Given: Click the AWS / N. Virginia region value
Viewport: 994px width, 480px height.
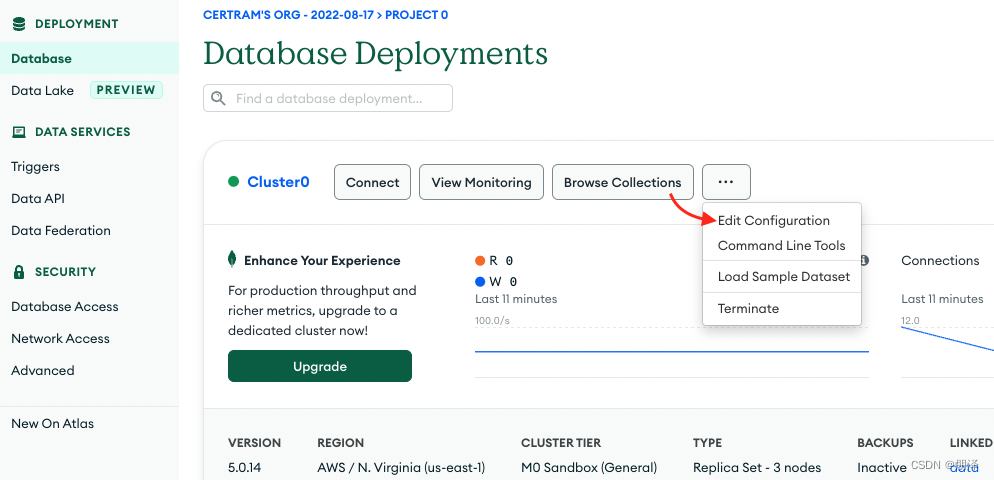Looking at the screenshot, I should tap(401, 468).
